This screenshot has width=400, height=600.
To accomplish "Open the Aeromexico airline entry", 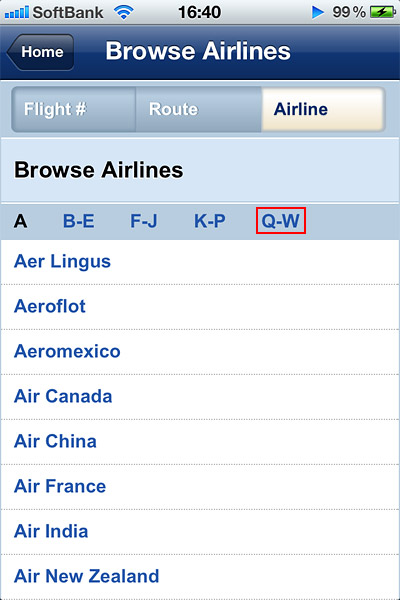I will pyautogui.click(x=200, y=352).
